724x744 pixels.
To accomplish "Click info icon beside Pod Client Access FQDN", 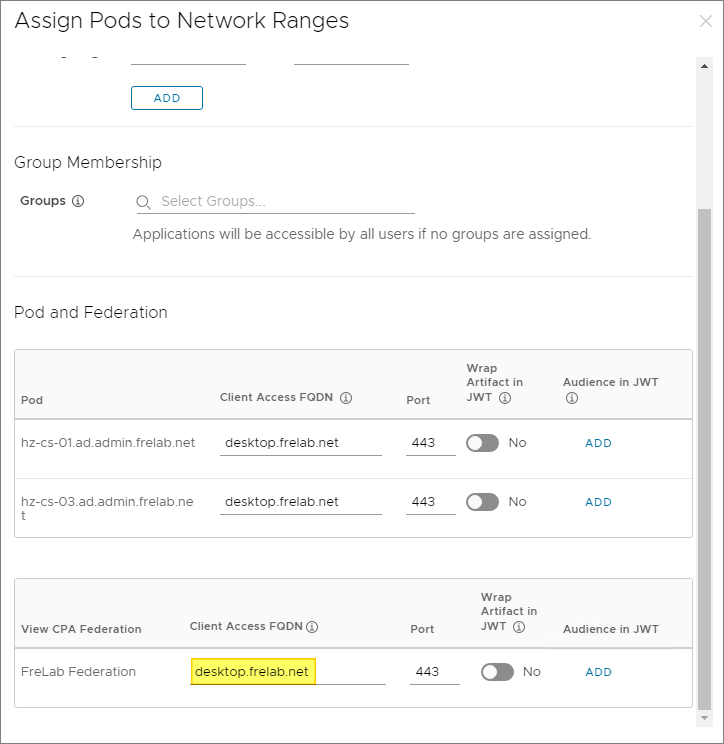I will (x=346, y=398).
